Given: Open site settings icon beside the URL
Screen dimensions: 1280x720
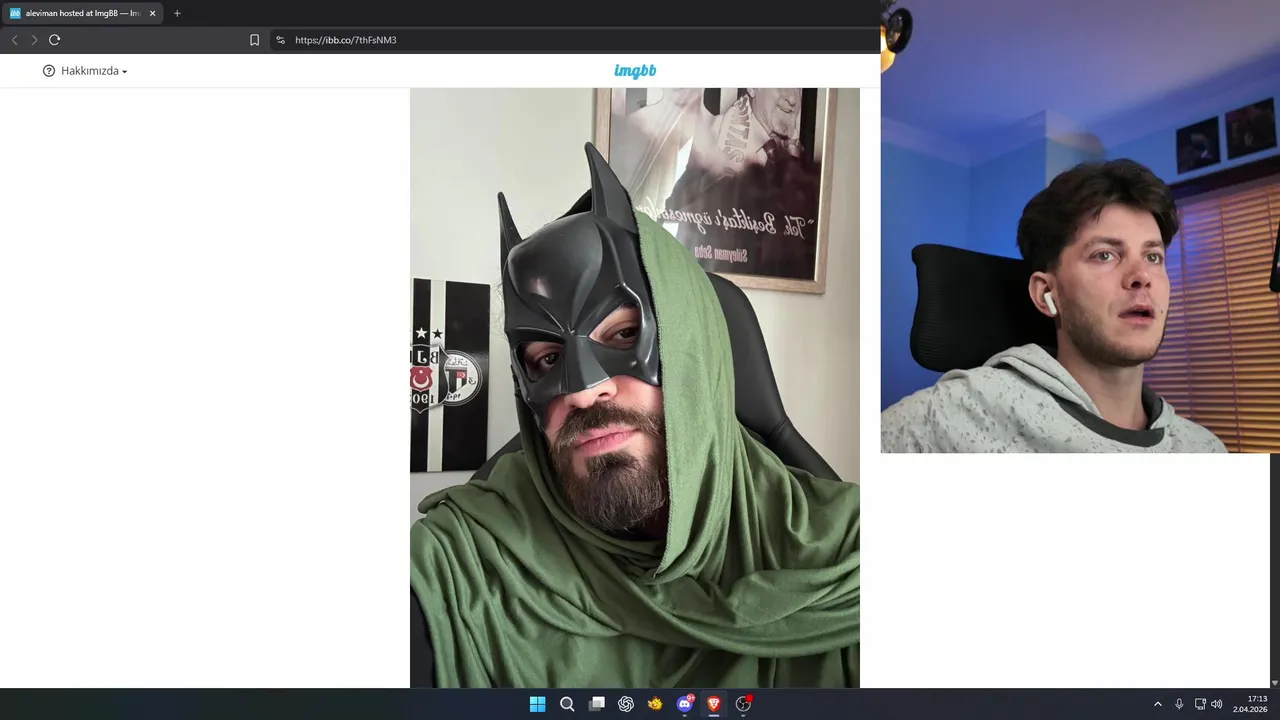Looking at the screenshot, I should tap(280, 40).
